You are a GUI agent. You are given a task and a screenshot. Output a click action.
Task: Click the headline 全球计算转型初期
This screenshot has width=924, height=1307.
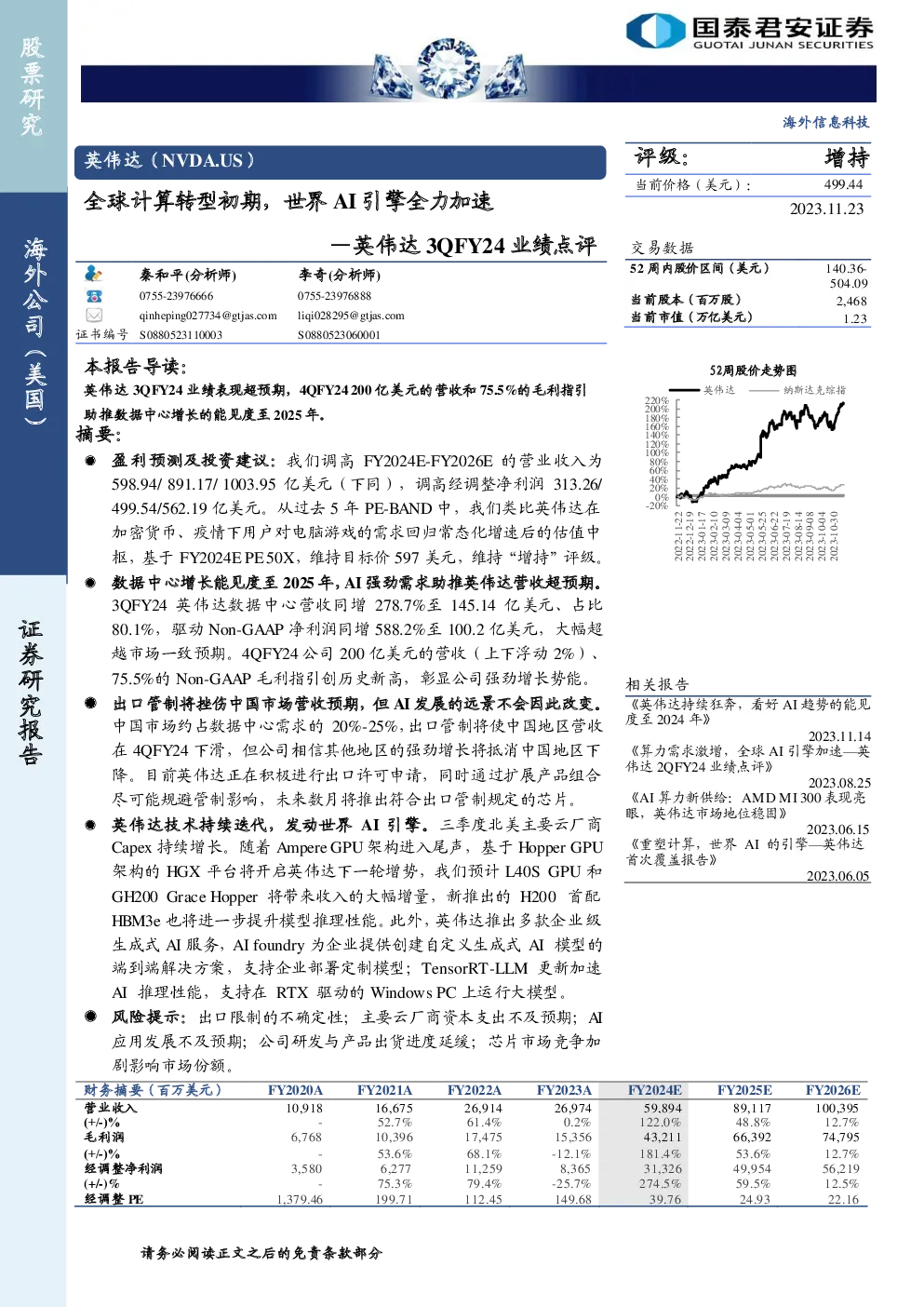pos(173,201)
